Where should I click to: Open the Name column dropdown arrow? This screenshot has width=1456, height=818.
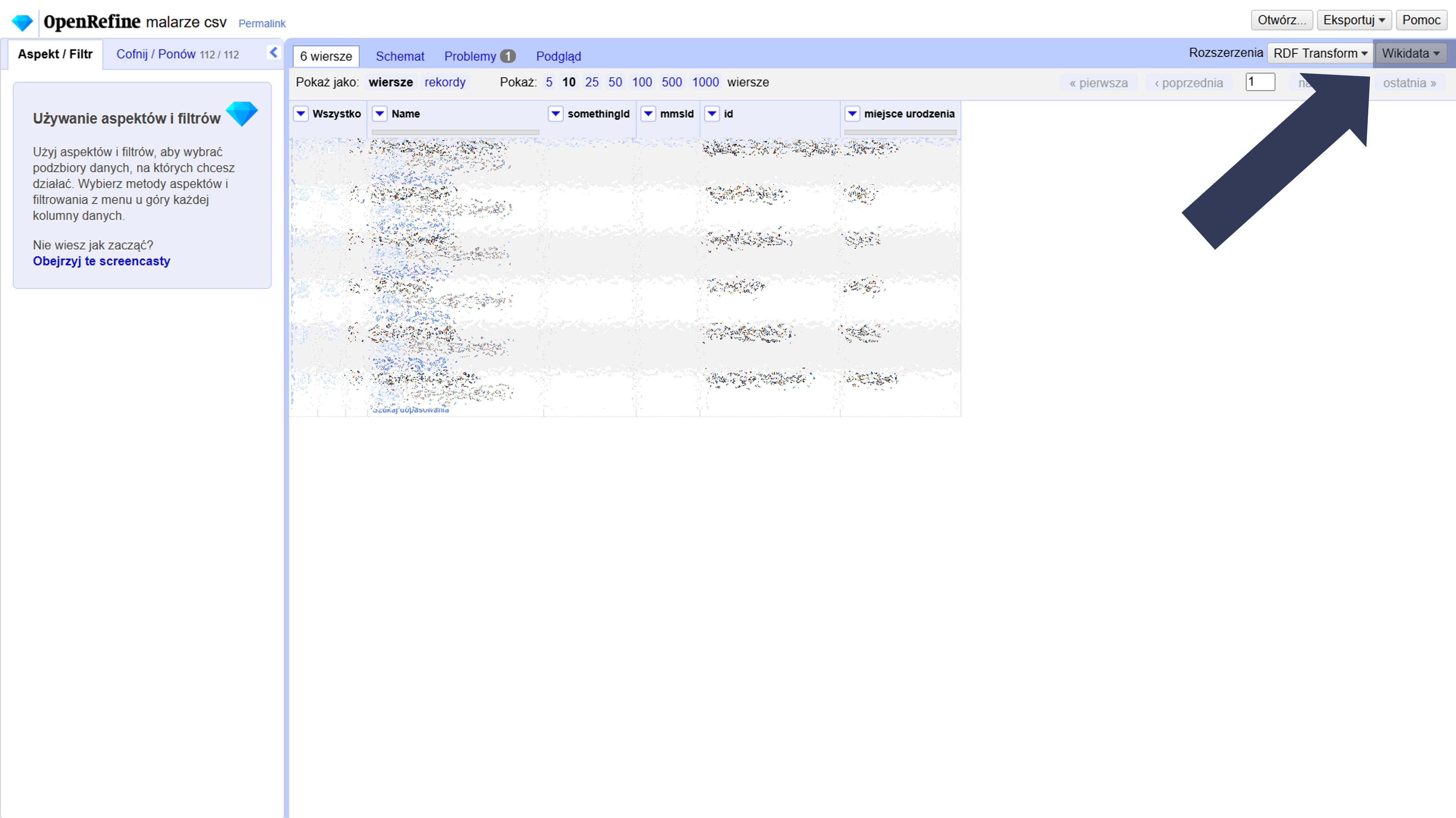(x=380, y=113)
